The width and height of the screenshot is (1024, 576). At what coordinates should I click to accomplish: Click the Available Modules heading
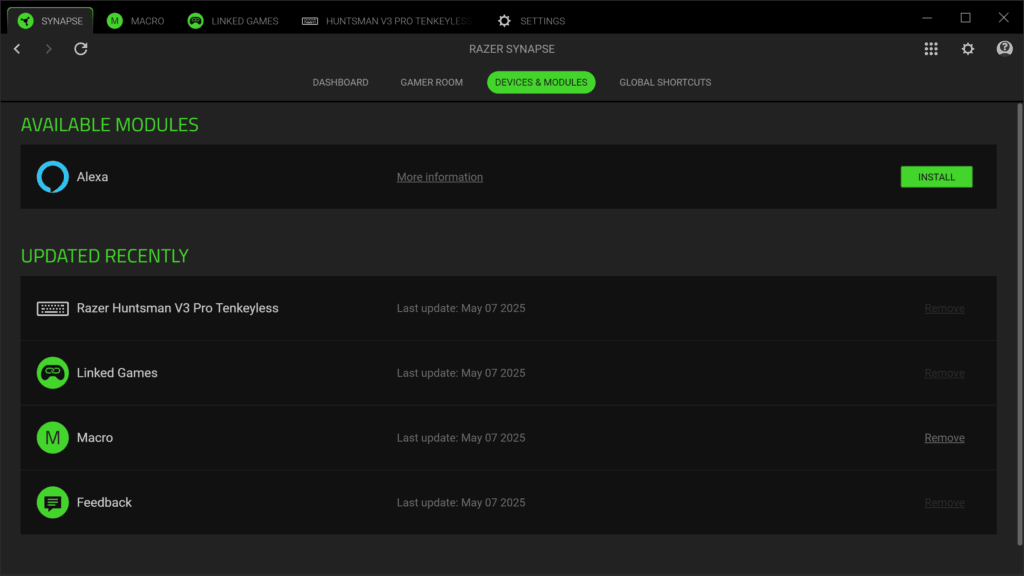110,125
